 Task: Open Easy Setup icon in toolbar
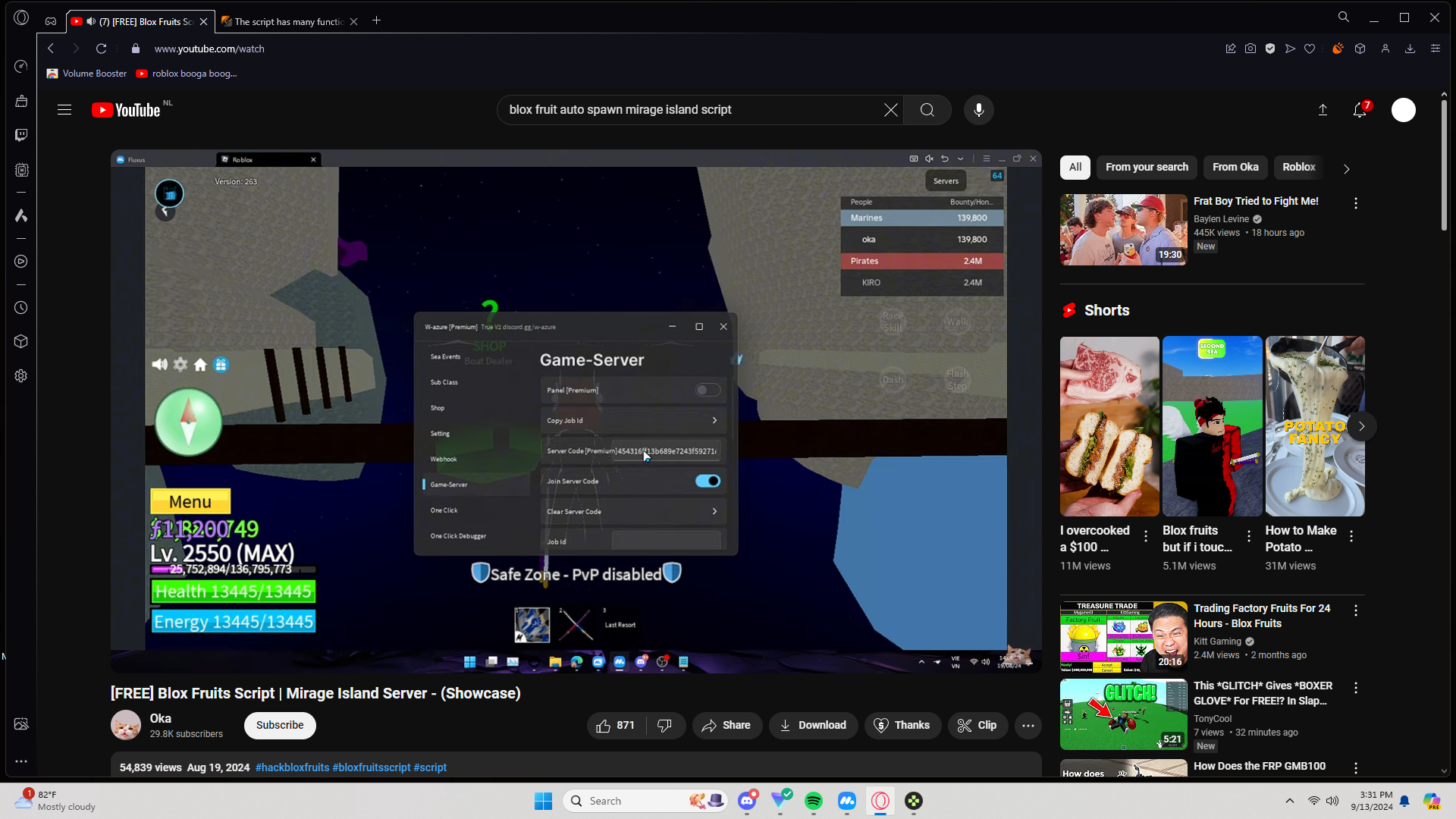click(1436, 49)
